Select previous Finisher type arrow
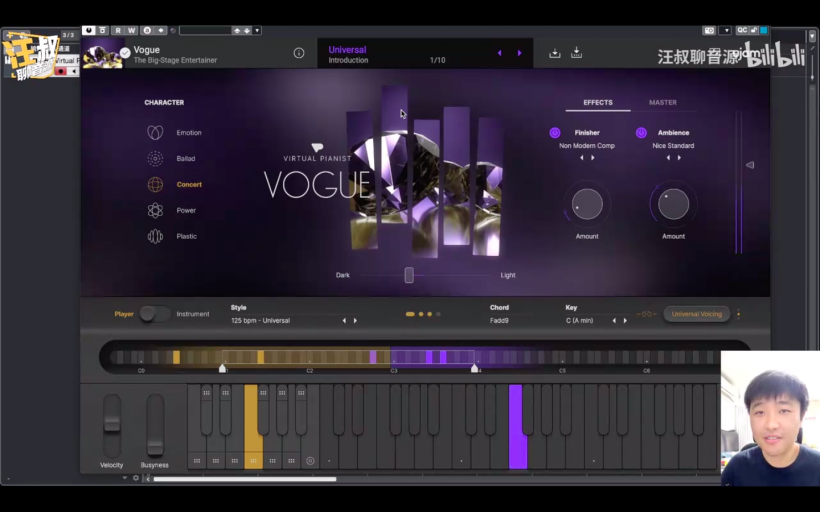Screen dimensions: 820x512 (x=582, y=157)
